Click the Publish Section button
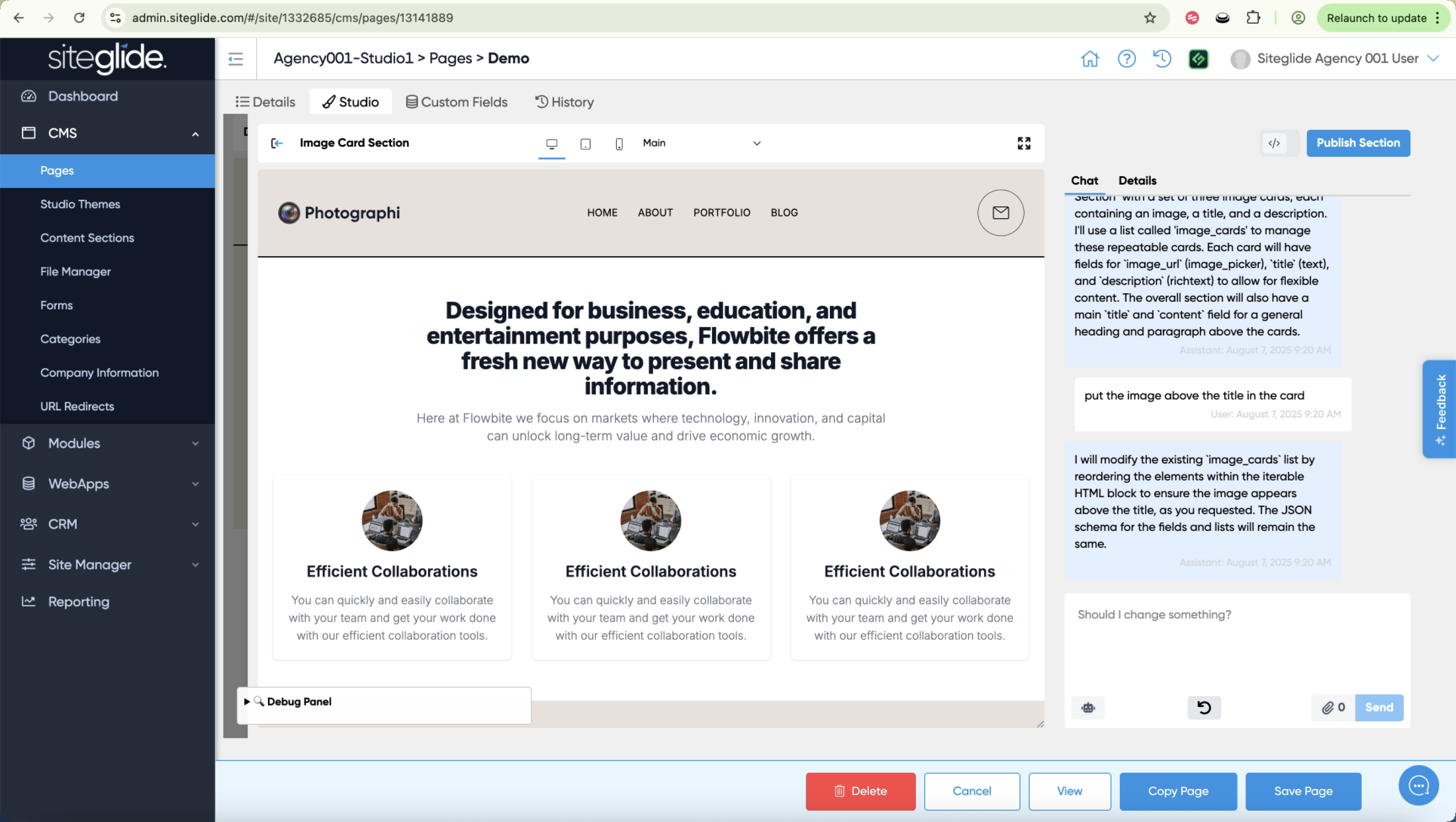1456x822 pixels. 1358,143
